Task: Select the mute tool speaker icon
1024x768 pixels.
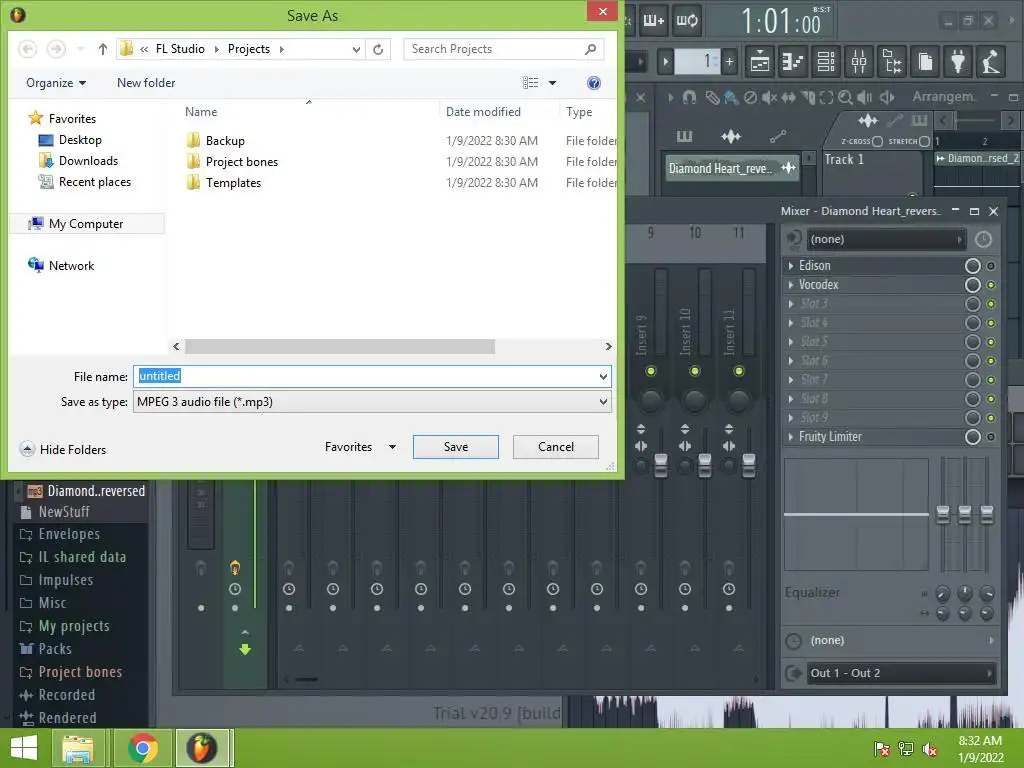Action: (x=769, y=97)
